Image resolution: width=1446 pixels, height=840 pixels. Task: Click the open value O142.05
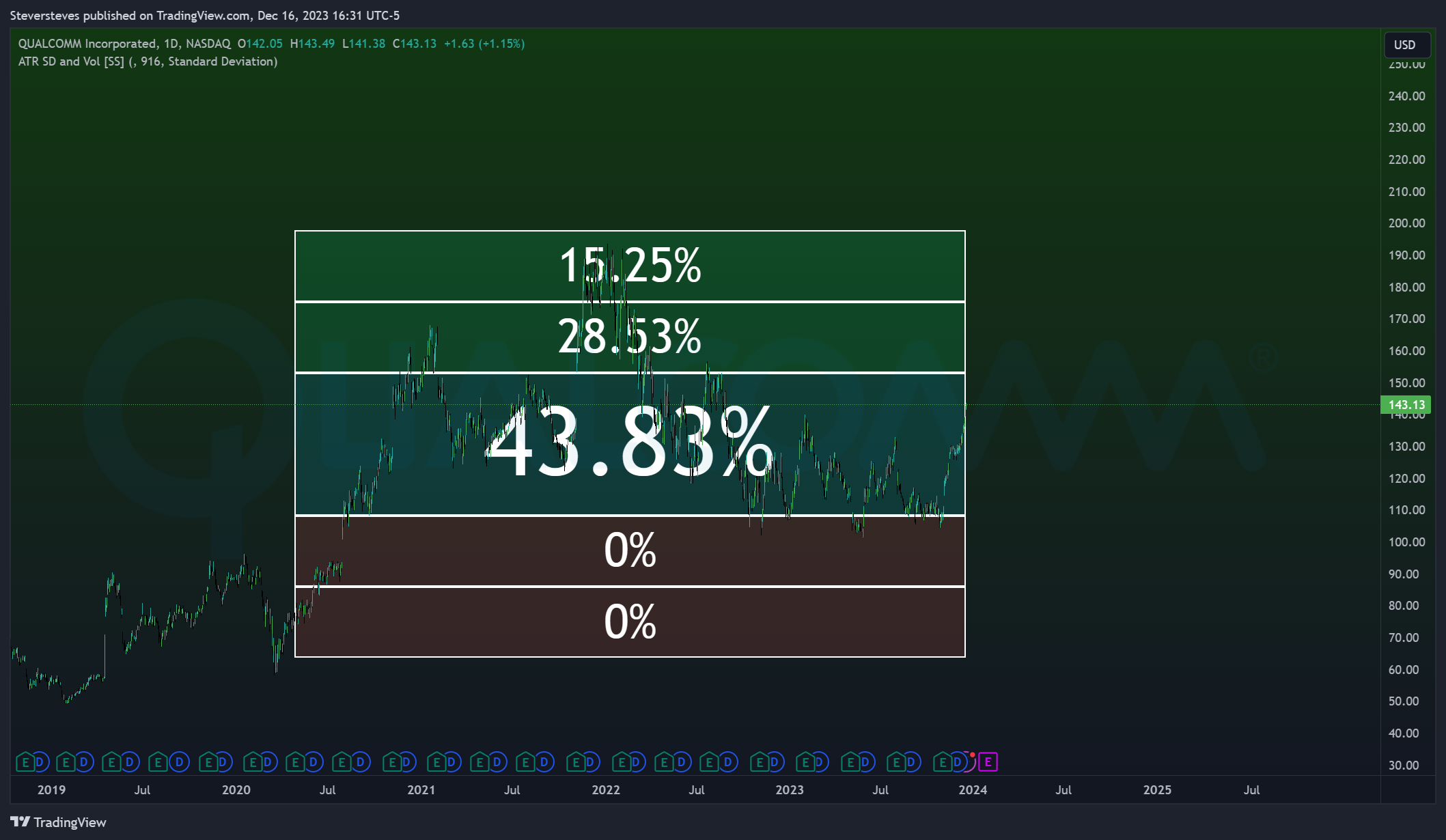[260, 44]
